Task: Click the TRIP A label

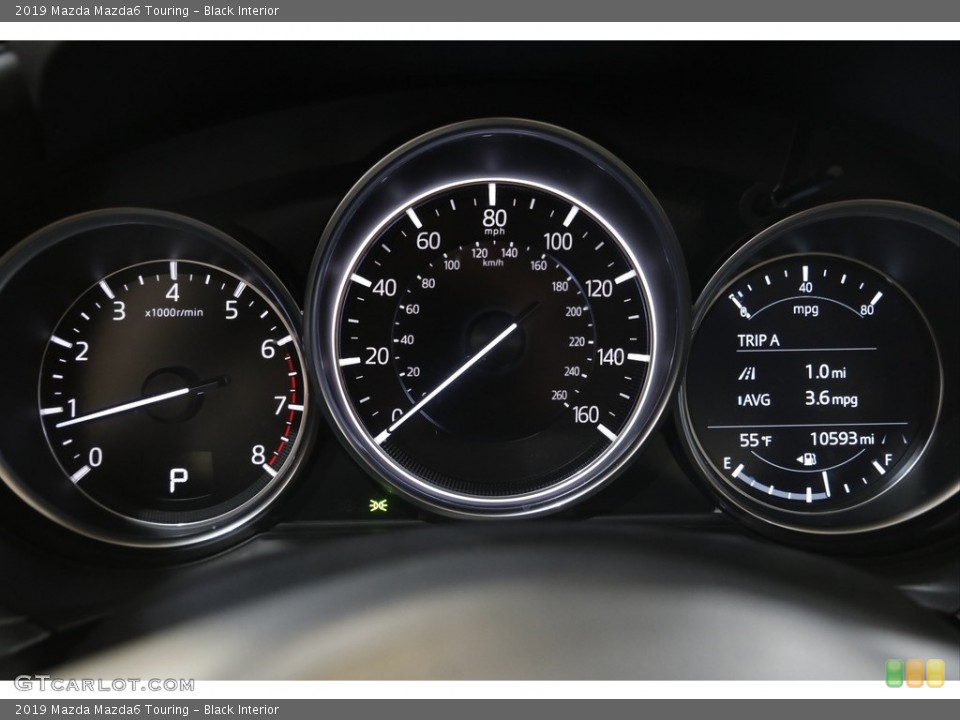Action: pos(758,340)
